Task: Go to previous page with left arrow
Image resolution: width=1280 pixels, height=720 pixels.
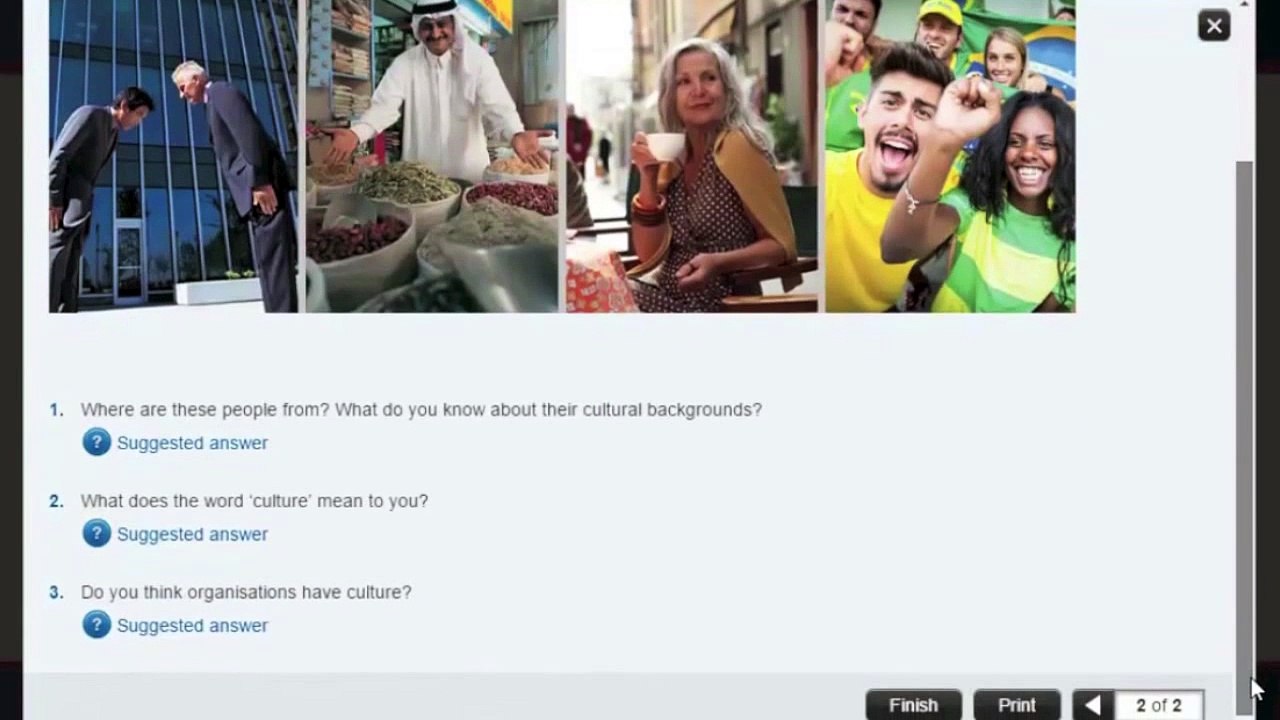Action: pyautogui.click(x=1092, y=705)
